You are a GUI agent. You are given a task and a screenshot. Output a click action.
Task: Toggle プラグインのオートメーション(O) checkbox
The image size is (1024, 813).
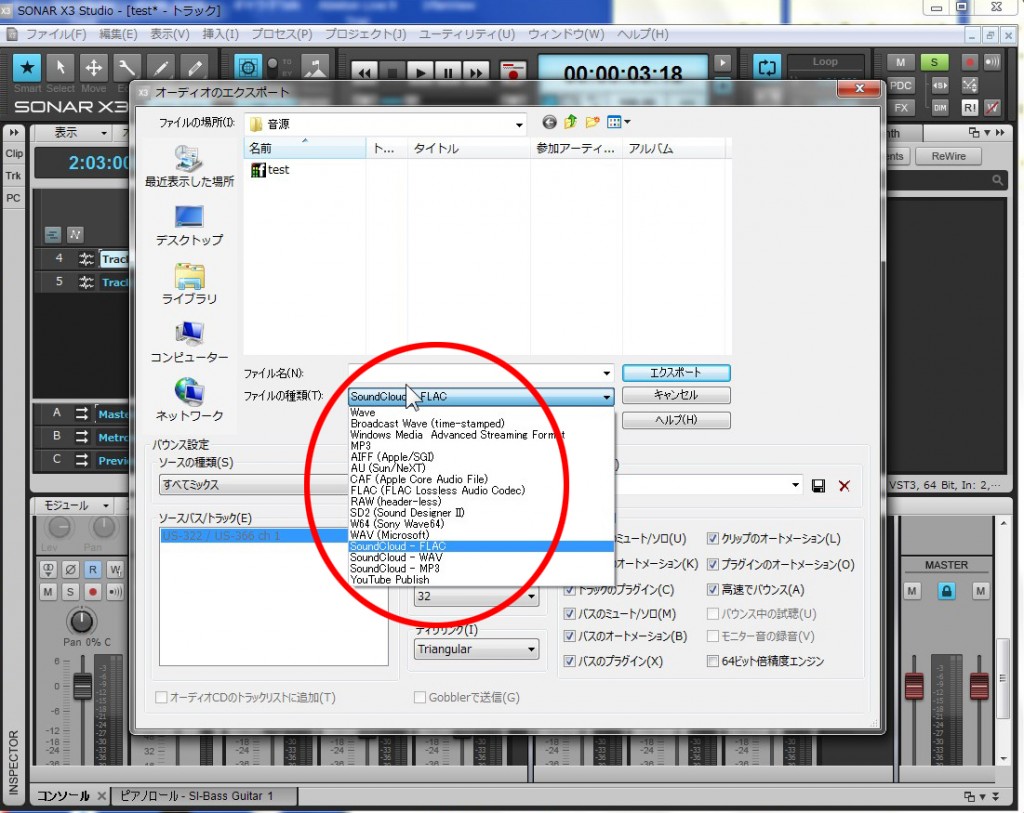tap(713, 564)
